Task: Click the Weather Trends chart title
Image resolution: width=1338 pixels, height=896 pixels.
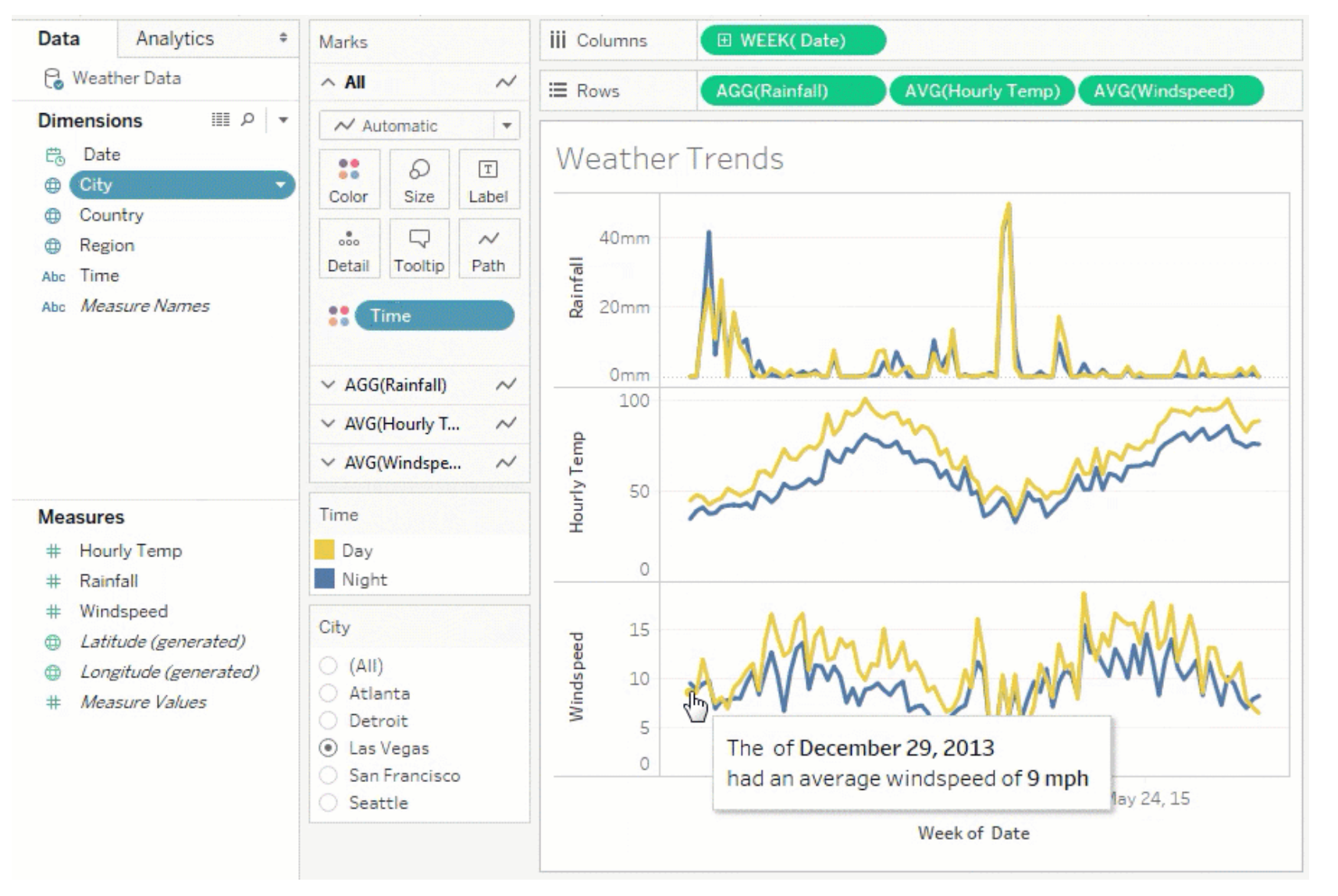Action: pyautogui.click(x=670, y=159)
